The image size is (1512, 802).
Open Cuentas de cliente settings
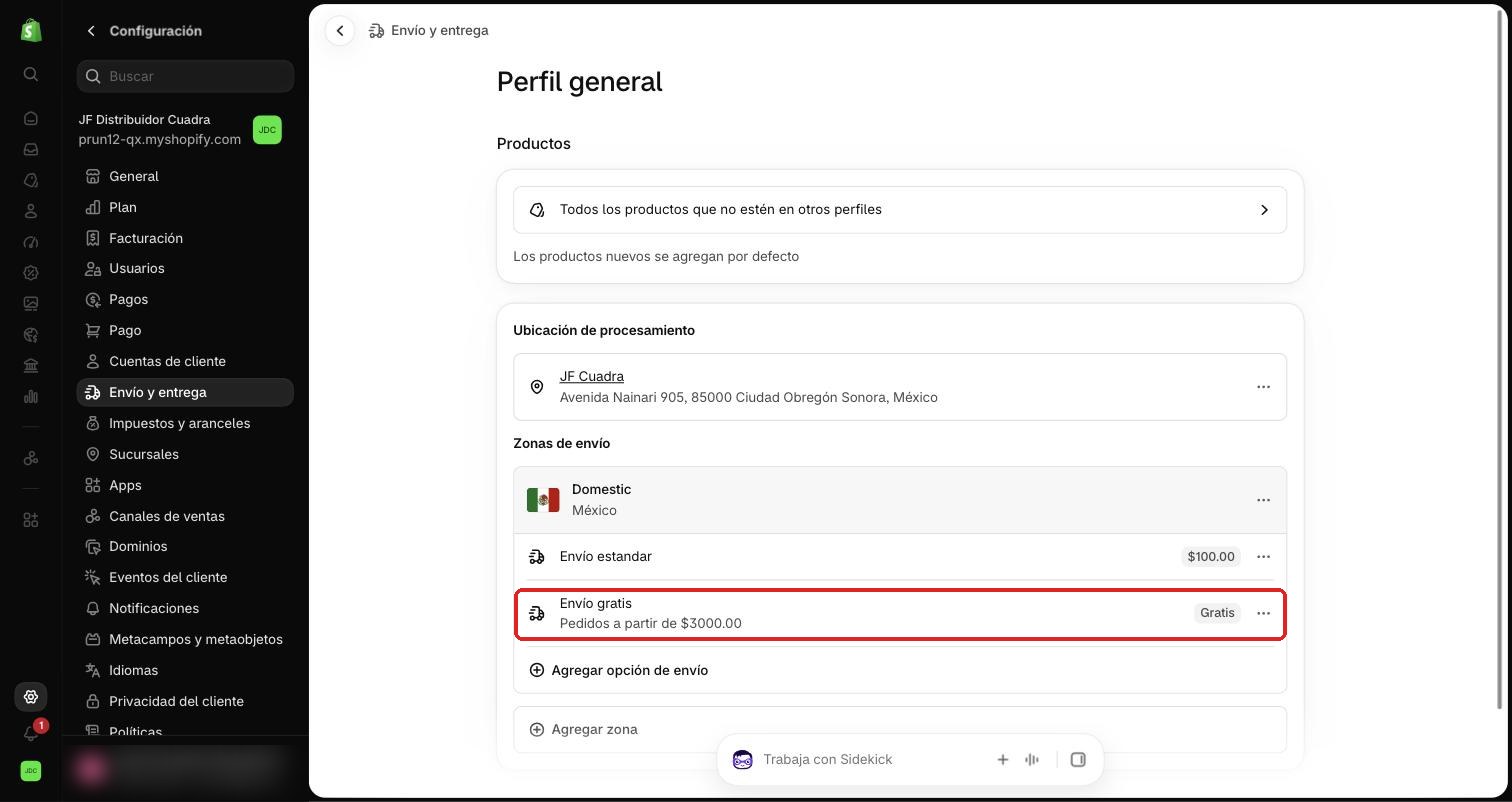(185, 362)
